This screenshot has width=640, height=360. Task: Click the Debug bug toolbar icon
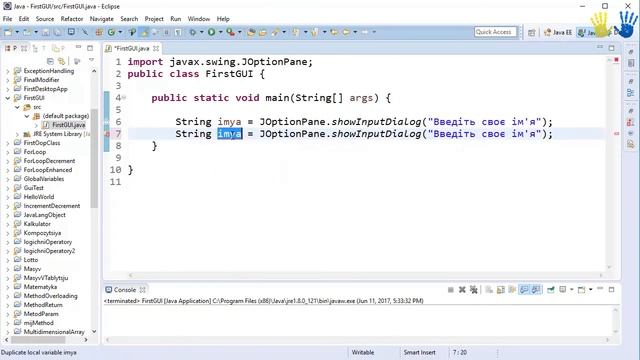pyautogui.click(x=192, y=32)
